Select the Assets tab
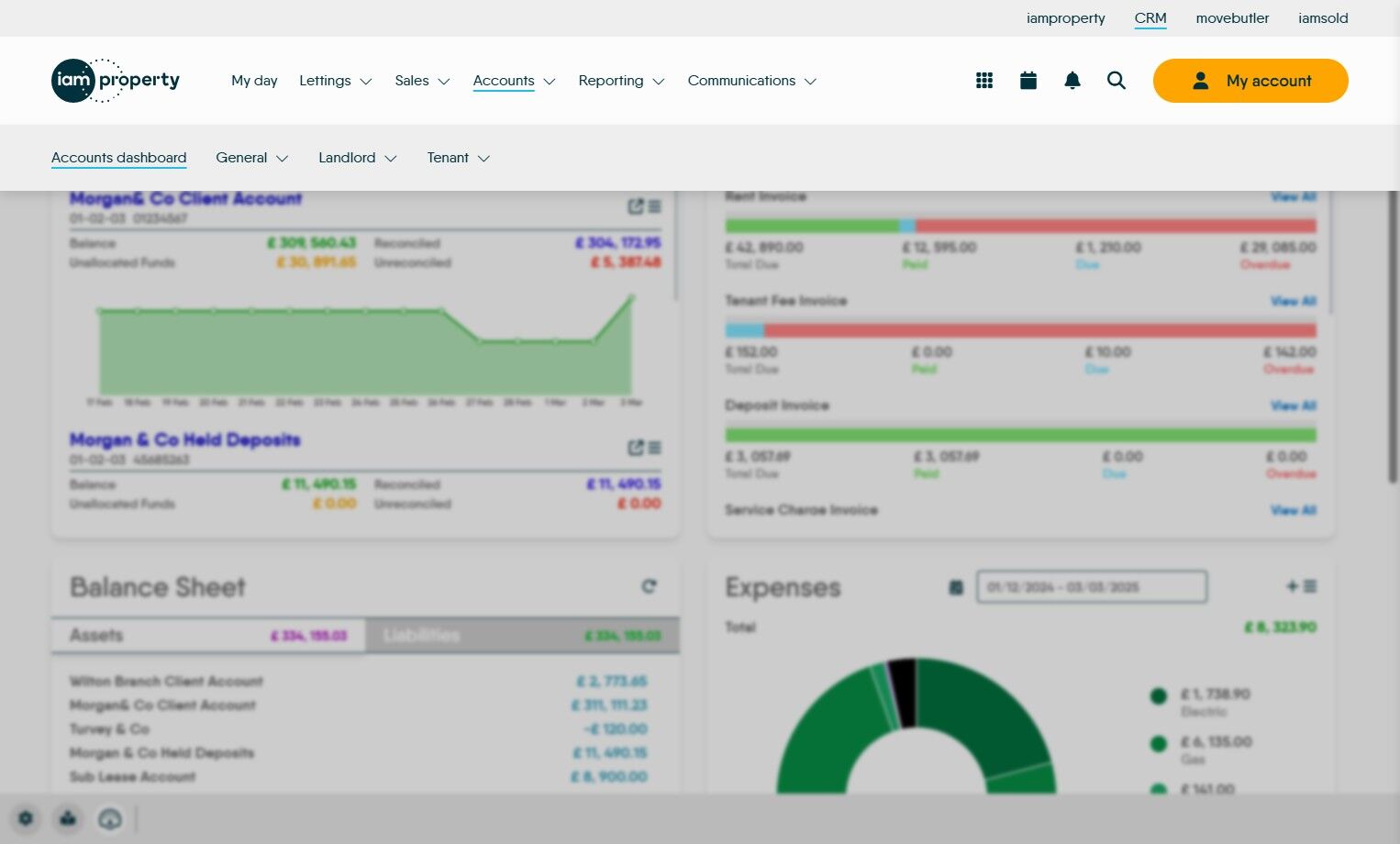This screenshot has width=1400, height=844. tap(208, 635)
